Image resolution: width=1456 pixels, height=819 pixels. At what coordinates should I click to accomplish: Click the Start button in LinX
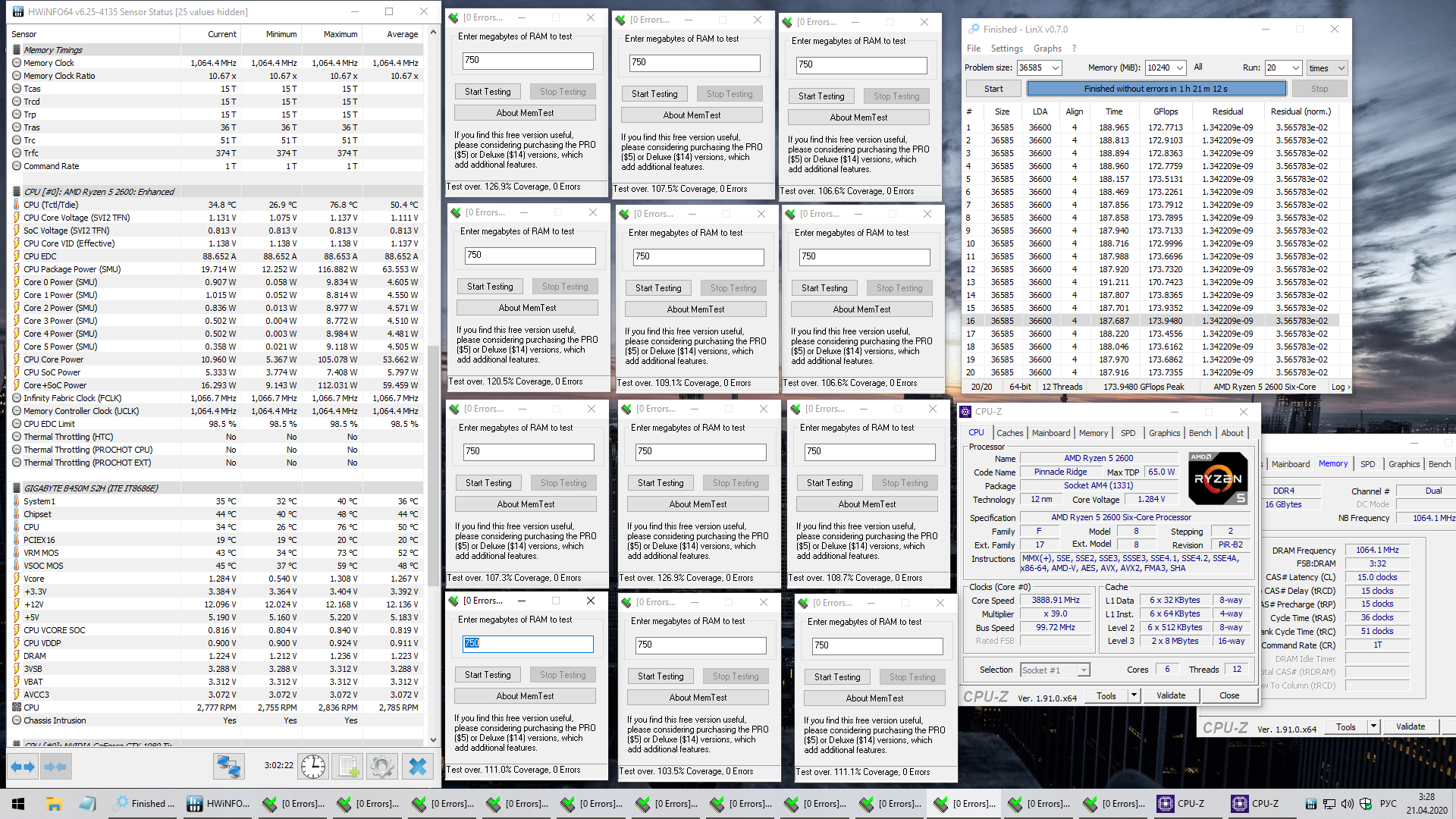tap(993, 89)
